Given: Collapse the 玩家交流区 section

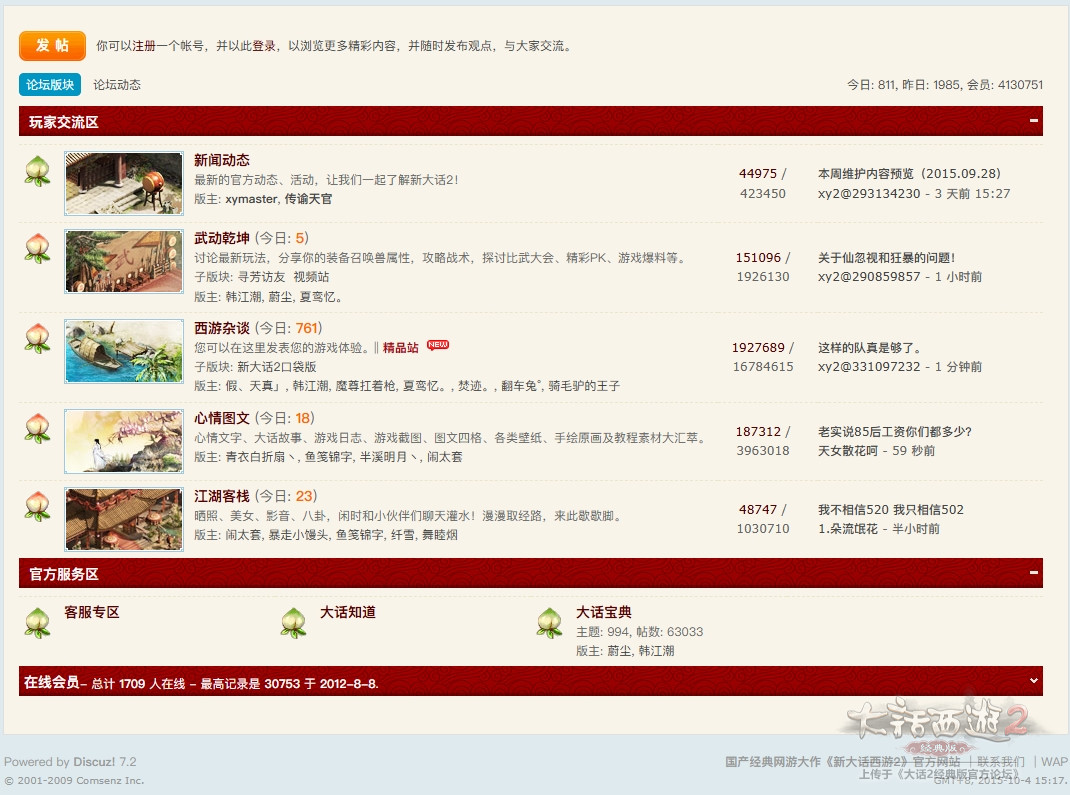Looking at the screenshot, I should pyautogui.click(x=1033, y=121).
